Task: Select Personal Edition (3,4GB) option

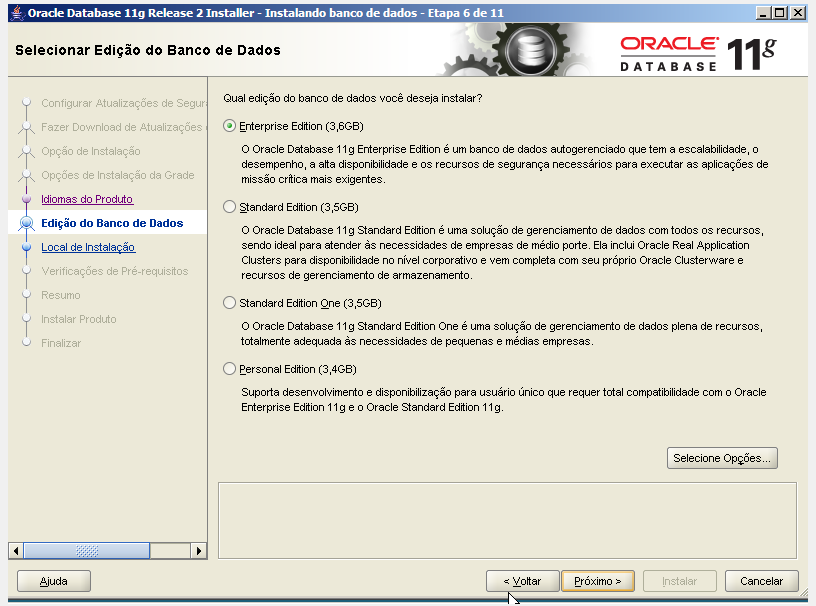Action: [x=229, y=369]
